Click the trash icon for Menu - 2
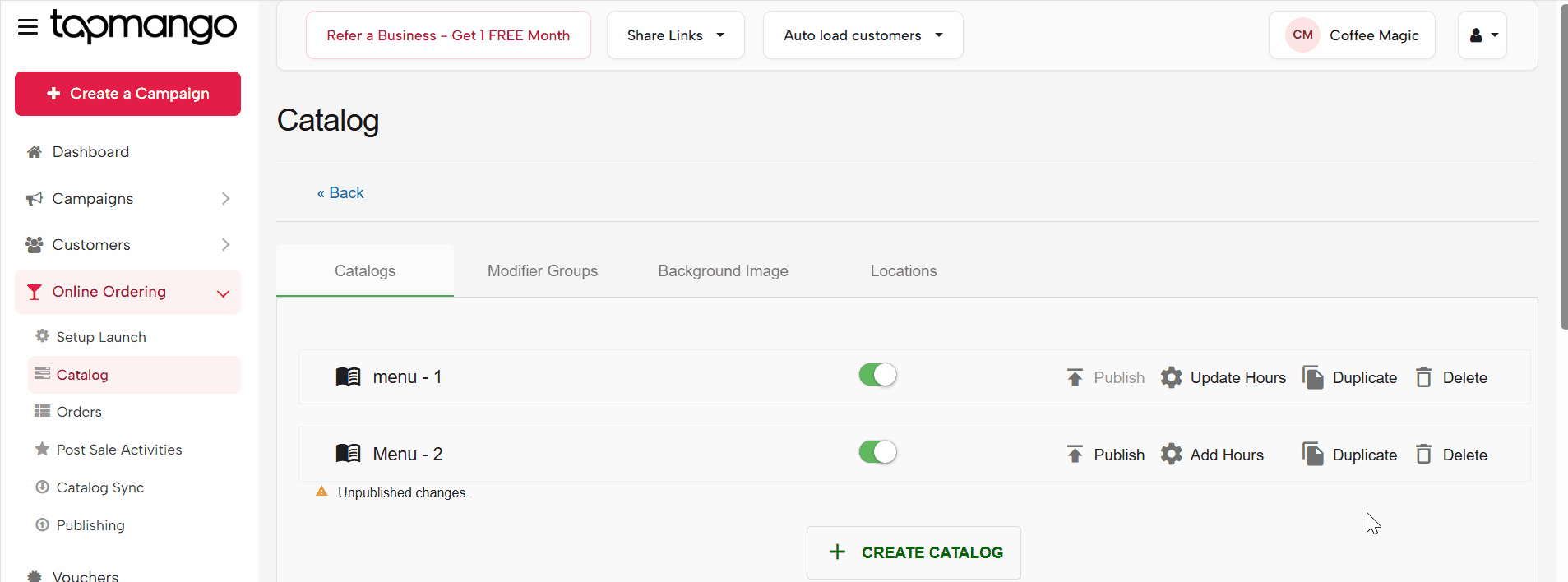 coord(1424,455)
